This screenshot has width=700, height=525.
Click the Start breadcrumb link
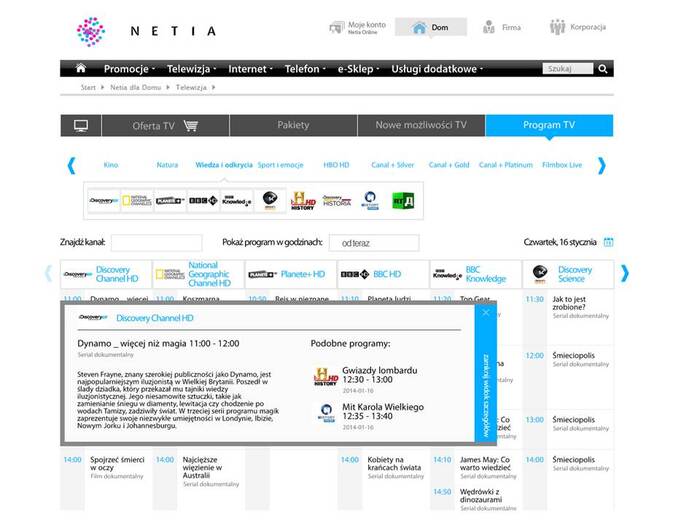[88, 88]
